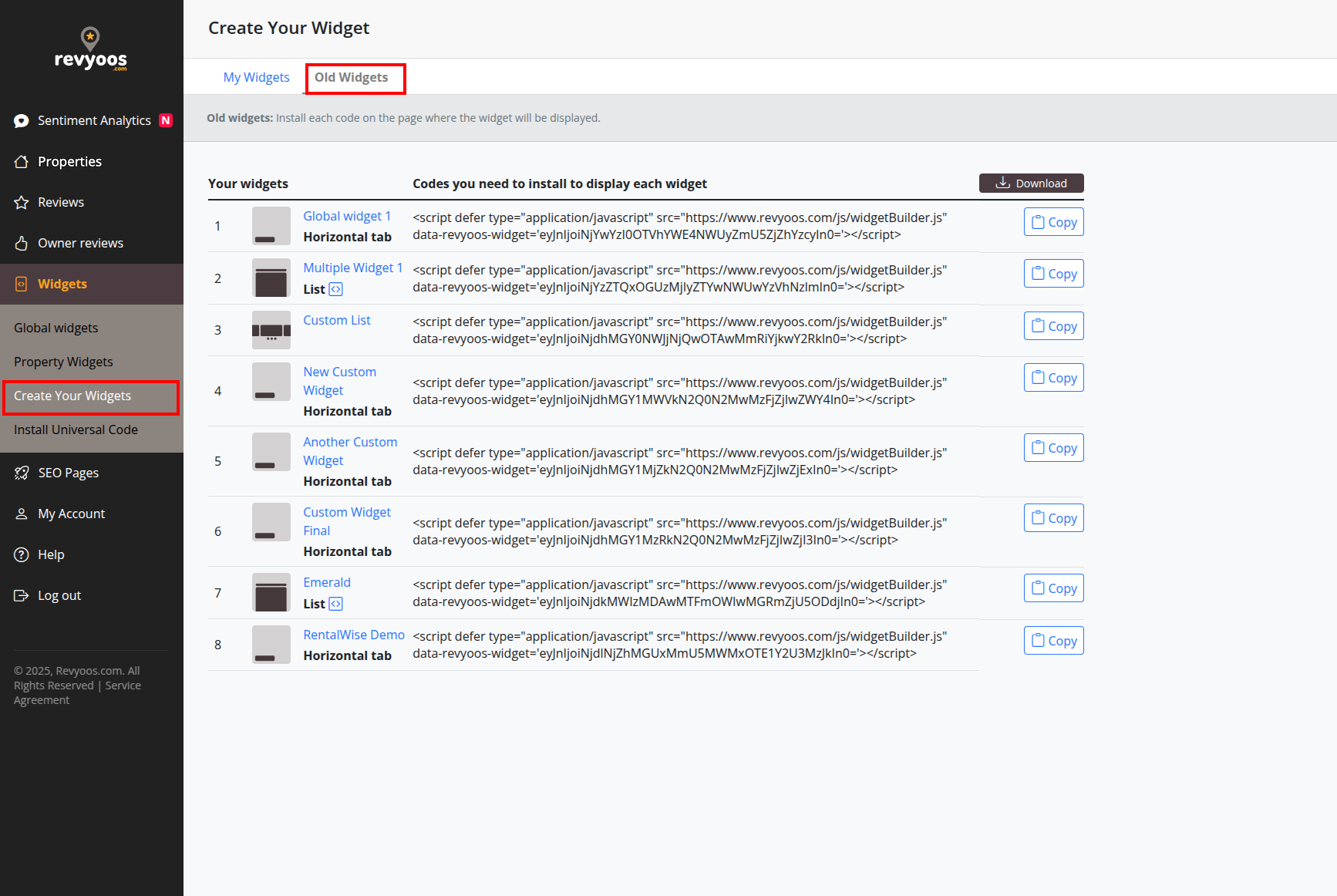This screenshot has height=896, width=1337.
Task: Open the New Custom Widget link
Action: [x=340, y=381]
